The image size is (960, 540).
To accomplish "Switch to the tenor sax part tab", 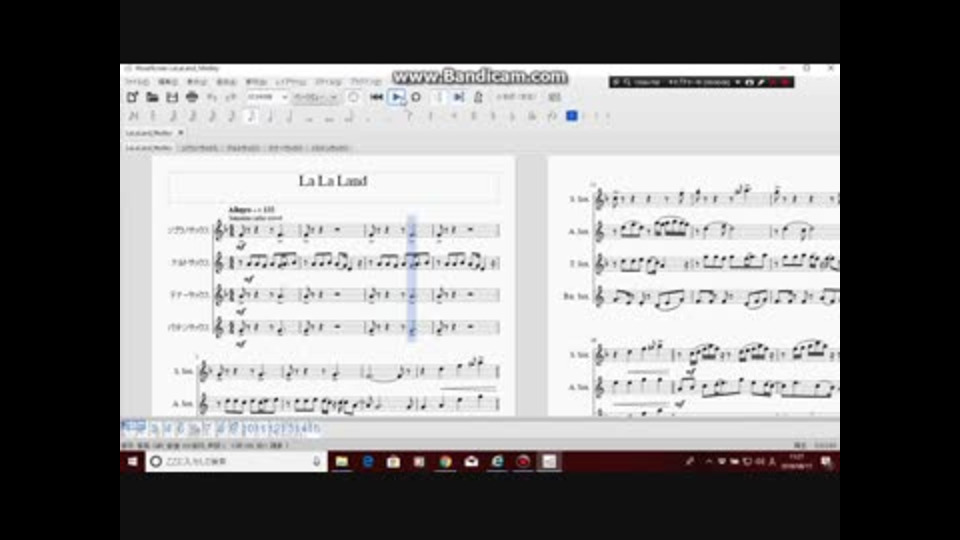I will pos(285,148).
